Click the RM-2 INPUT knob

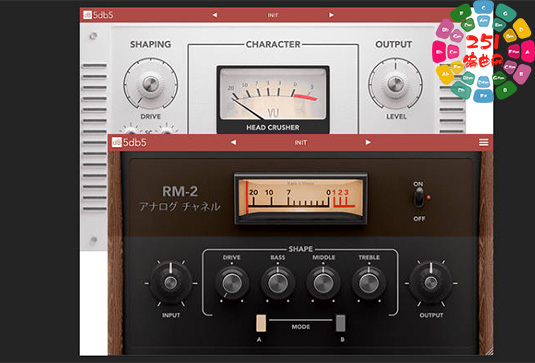[171, 282]
